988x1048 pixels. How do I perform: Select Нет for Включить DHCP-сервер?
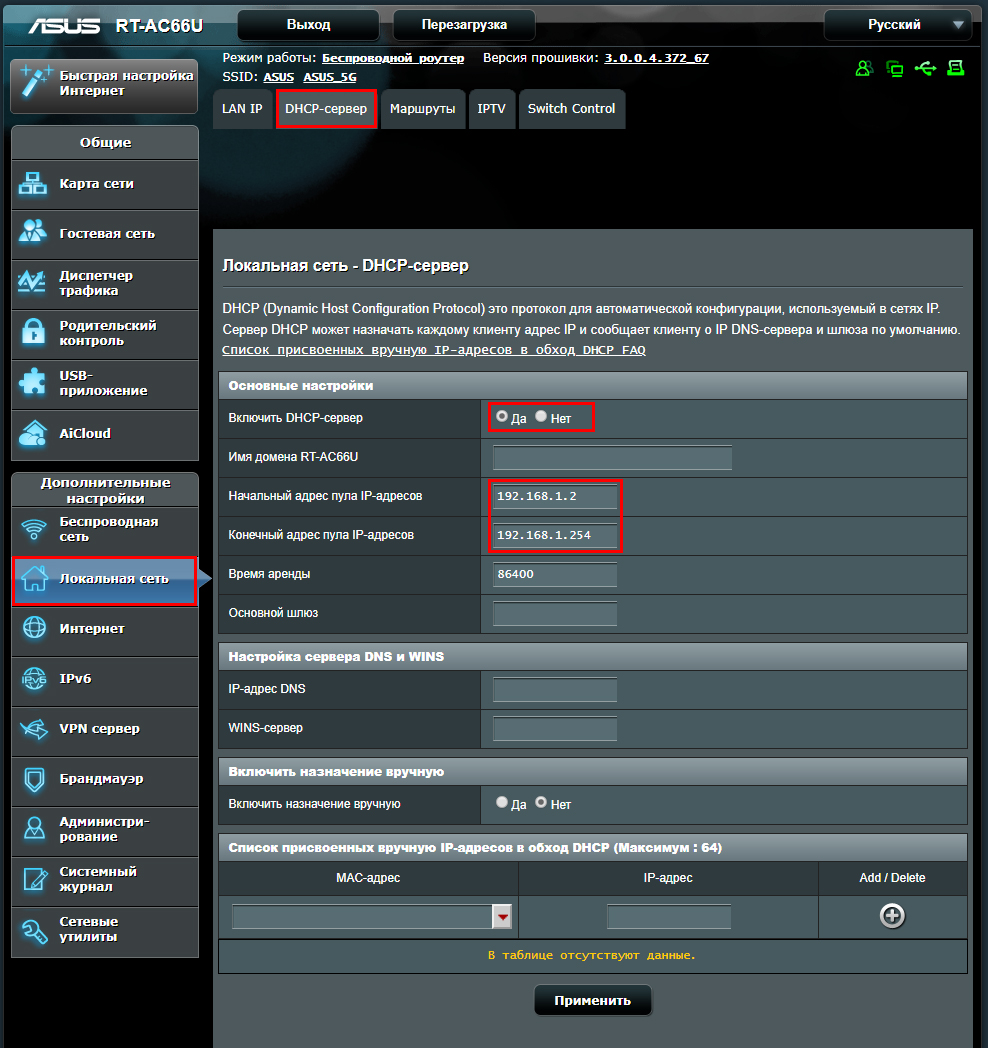tap(541, 416)
